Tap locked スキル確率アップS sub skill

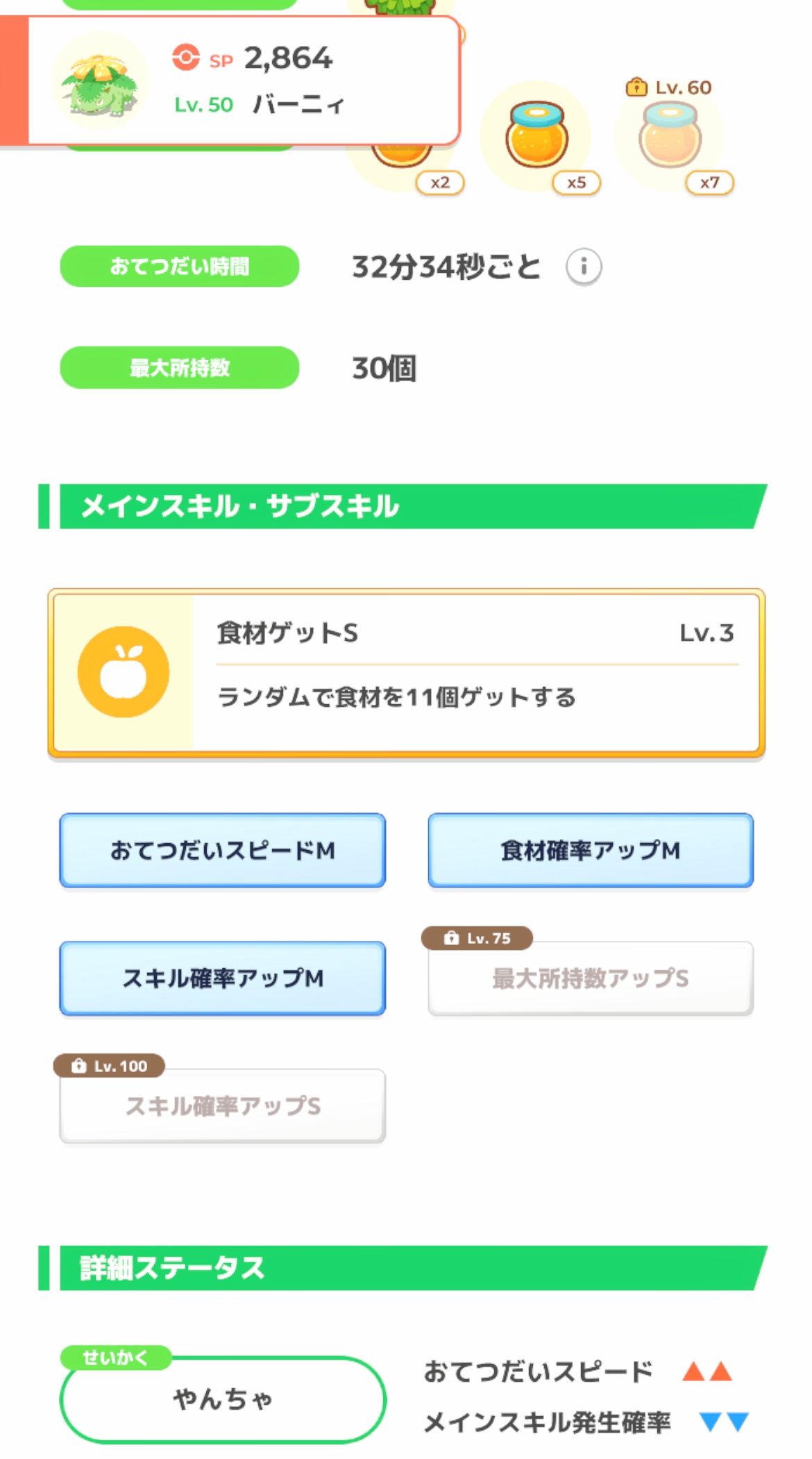tap(222, 1106)
